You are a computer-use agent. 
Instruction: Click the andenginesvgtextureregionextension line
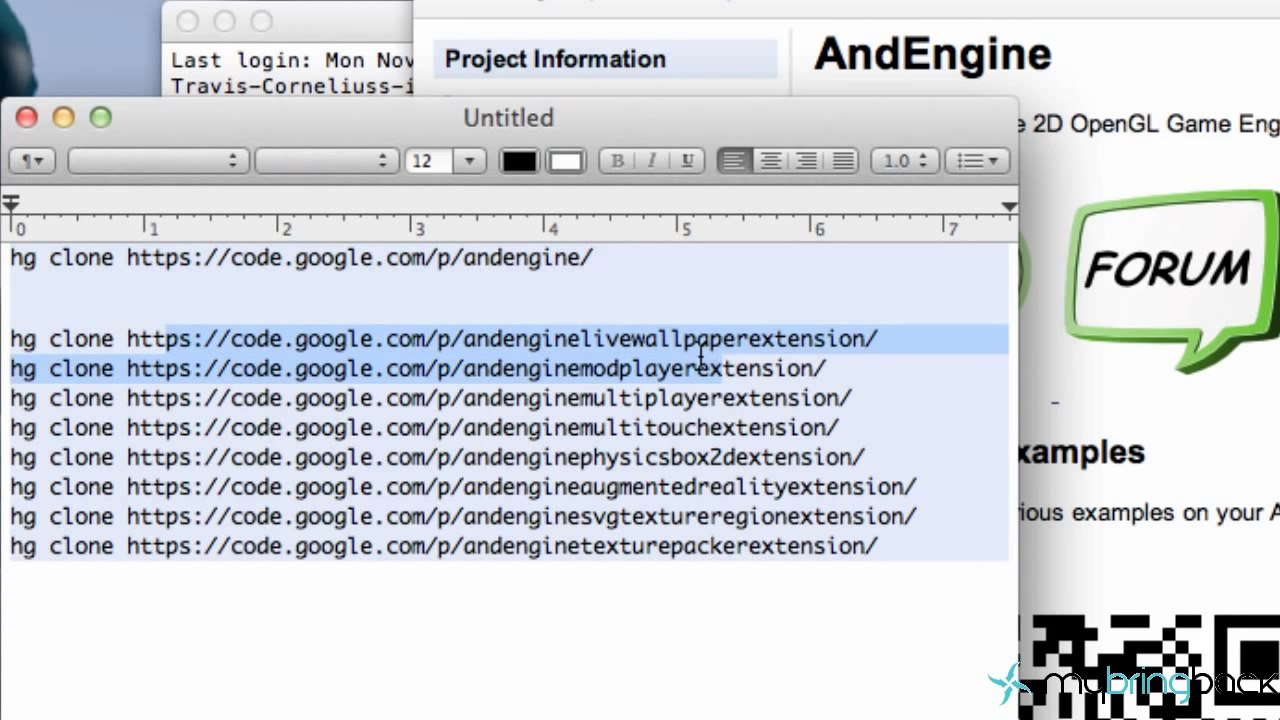point(463,517)
